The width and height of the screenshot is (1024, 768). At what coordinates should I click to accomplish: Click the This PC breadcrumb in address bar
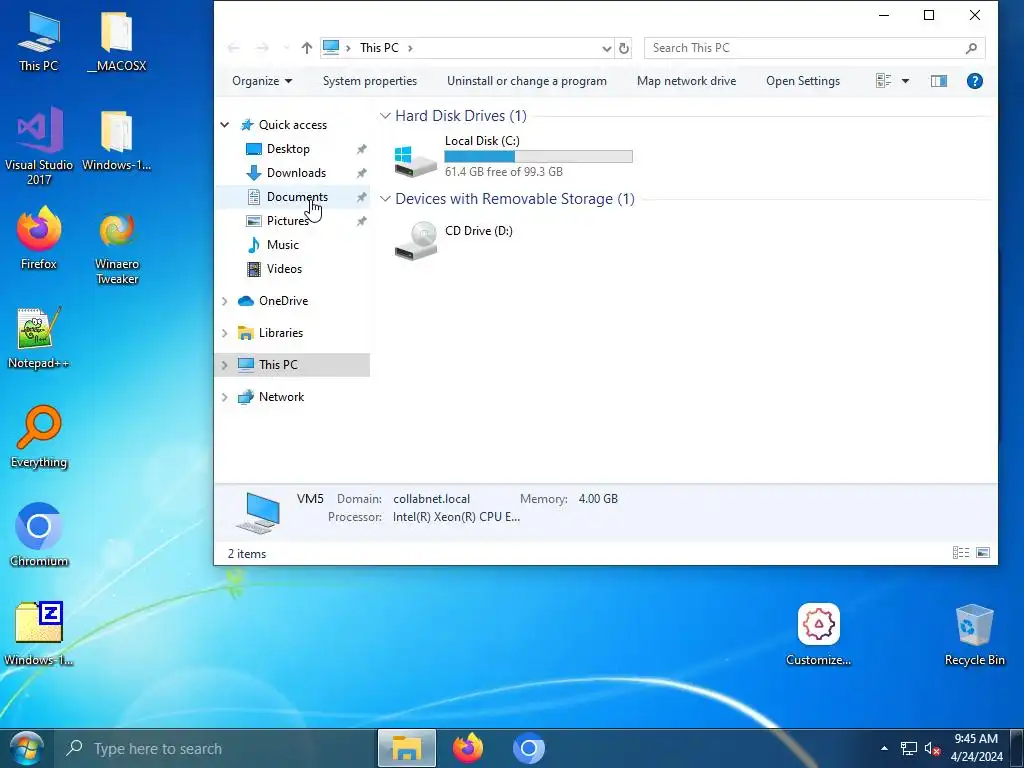[379, 48]
